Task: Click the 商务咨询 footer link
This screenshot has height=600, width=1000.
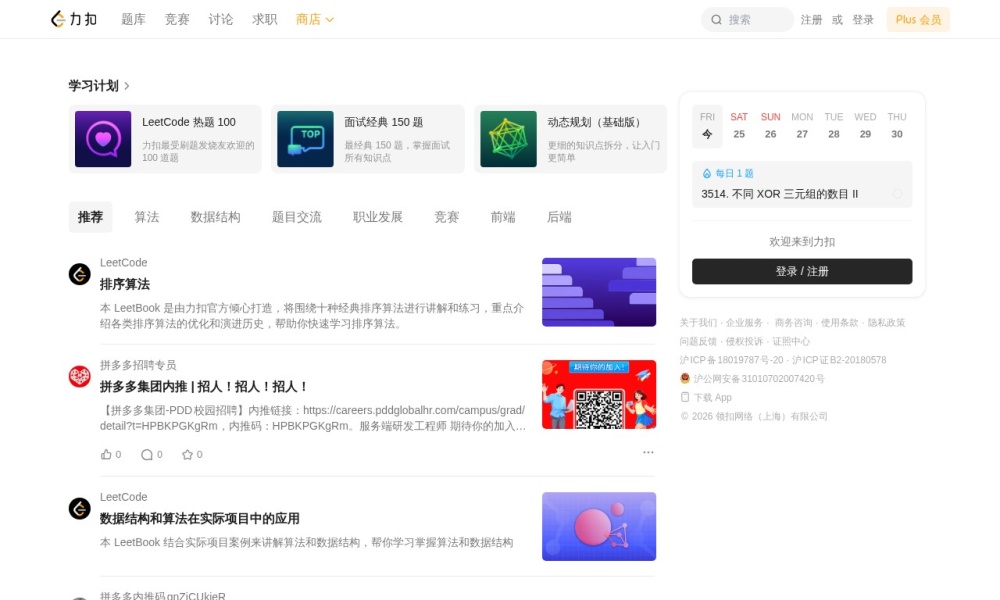Action: (x=793, y=323)
